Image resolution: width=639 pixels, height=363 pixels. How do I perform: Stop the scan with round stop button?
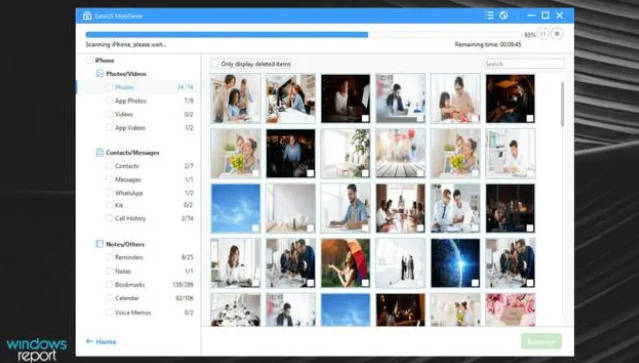(x=557, y=34)
